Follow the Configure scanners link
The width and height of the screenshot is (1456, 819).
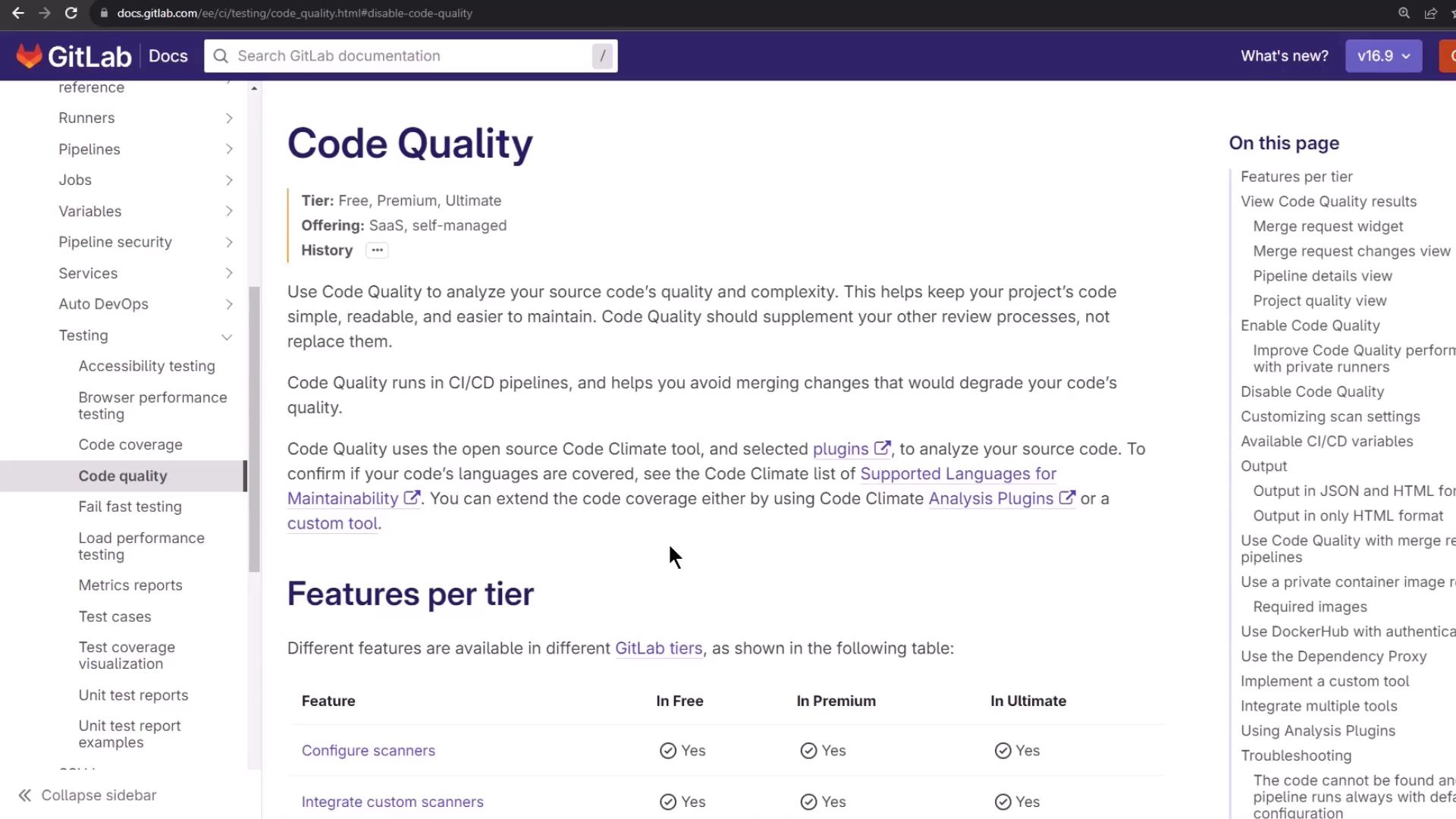[368, 750]
